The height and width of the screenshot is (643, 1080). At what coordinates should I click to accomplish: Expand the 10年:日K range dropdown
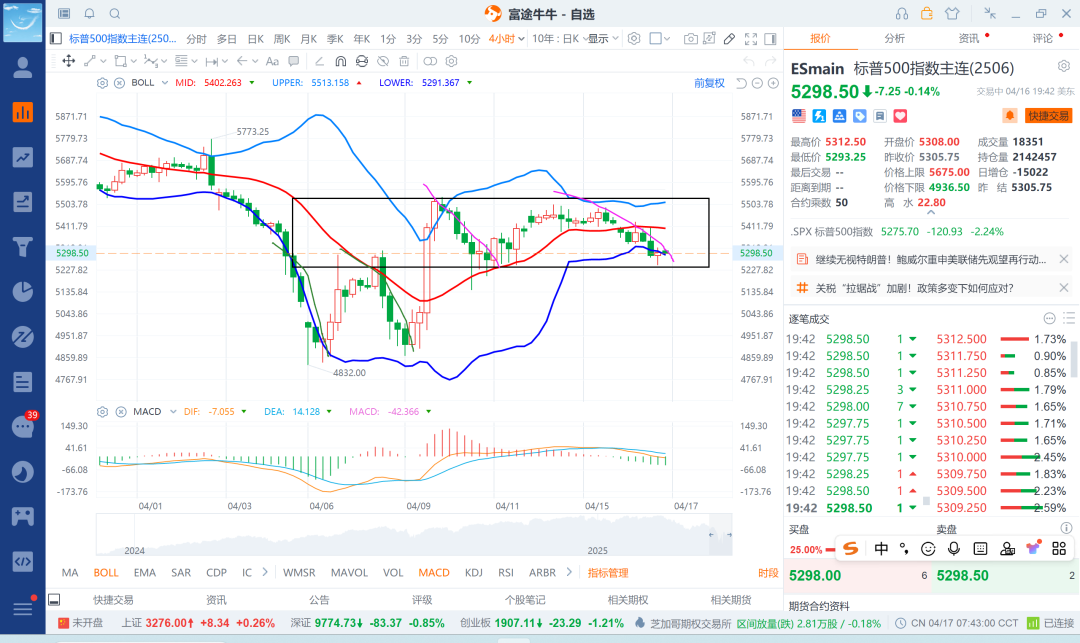point(558,39)
